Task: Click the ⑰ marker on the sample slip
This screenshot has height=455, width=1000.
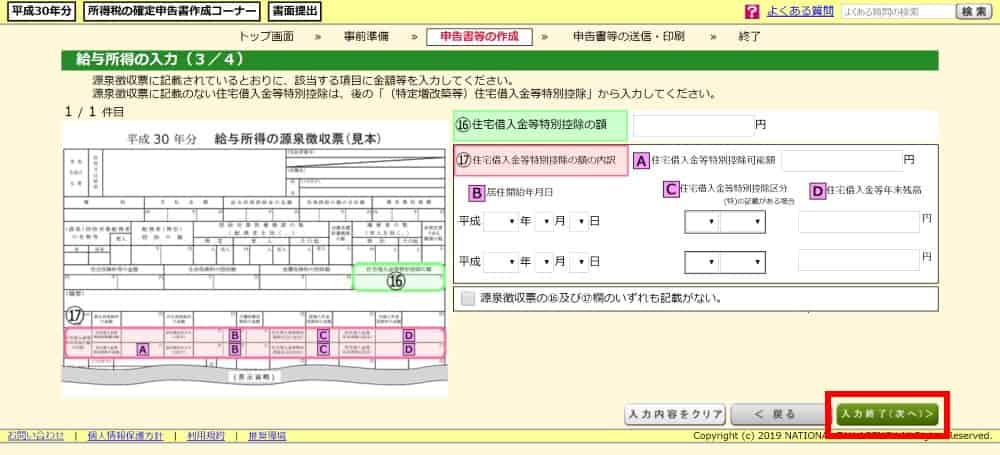Action: pyautogui.click(x=74, y=316)
